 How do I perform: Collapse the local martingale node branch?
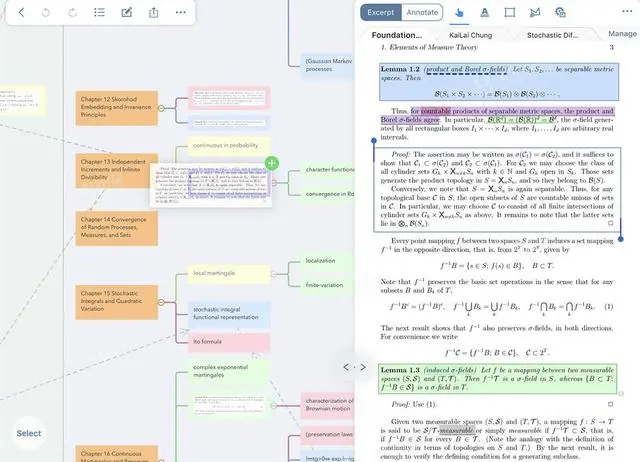tap(274, 274)
